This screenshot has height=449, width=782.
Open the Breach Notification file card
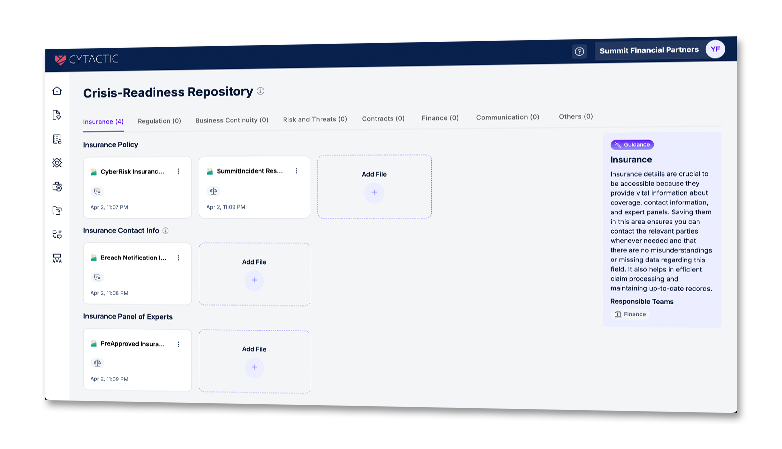tap(137, 274)
